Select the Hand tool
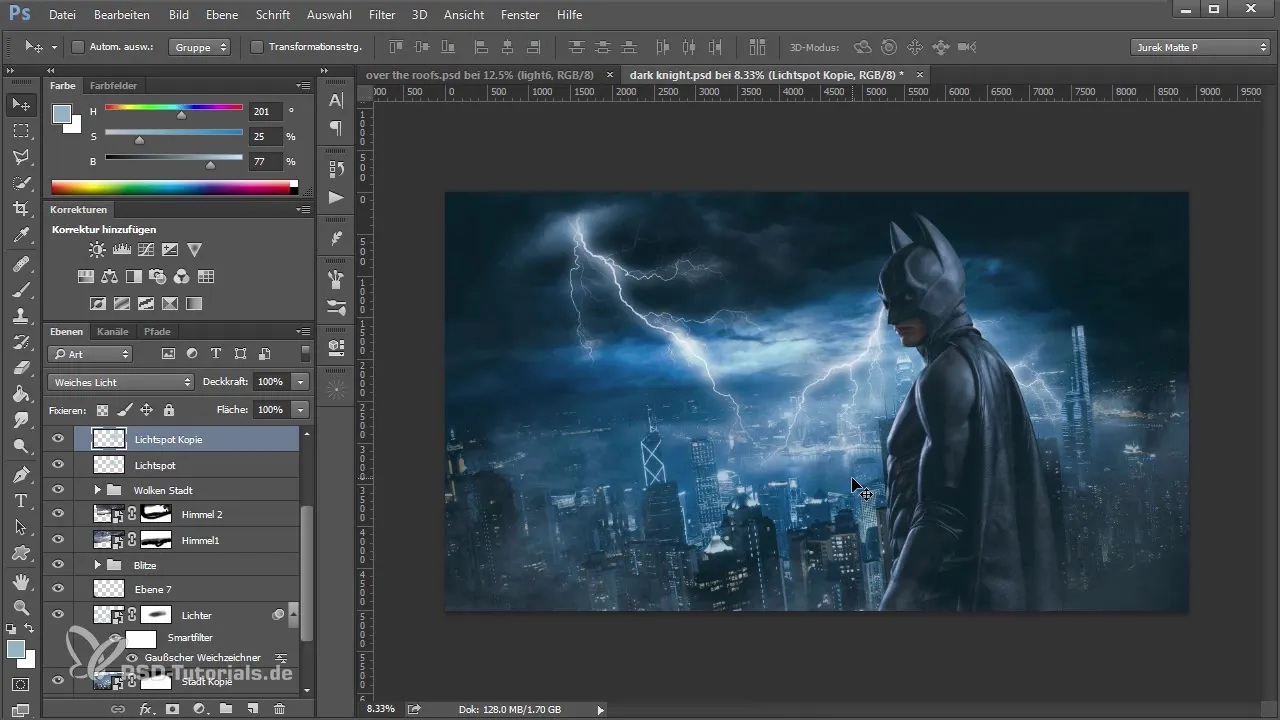The height and width of the screenshot is (720, 1280). click(x=20, y=581)
